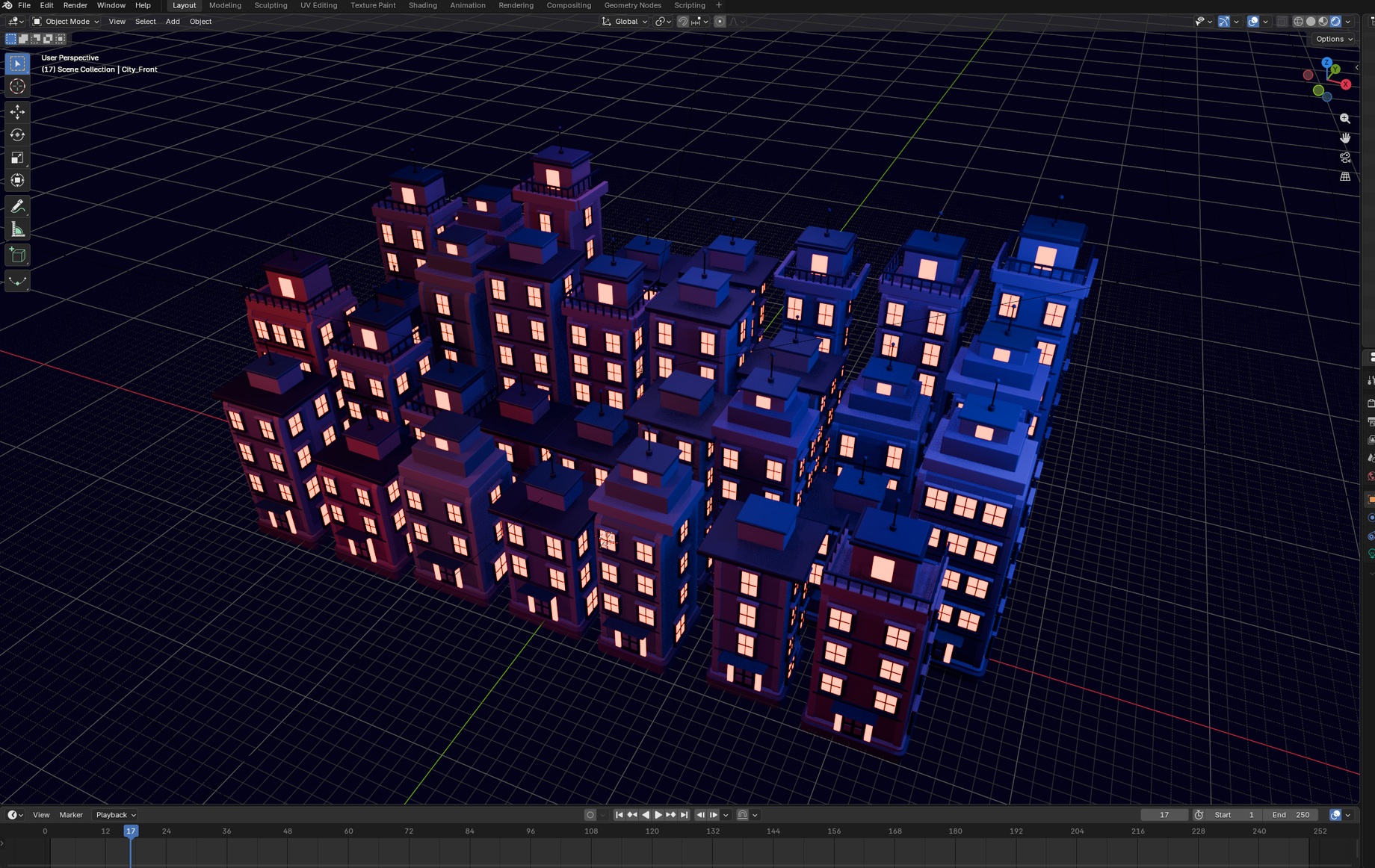
Task: Set selection mode to Extend
Action: (x=23, y=39)
